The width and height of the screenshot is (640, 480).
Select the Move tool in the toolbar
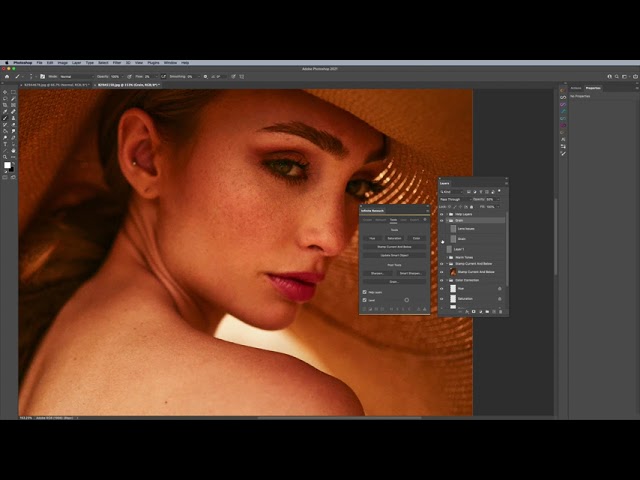(5, 92)
